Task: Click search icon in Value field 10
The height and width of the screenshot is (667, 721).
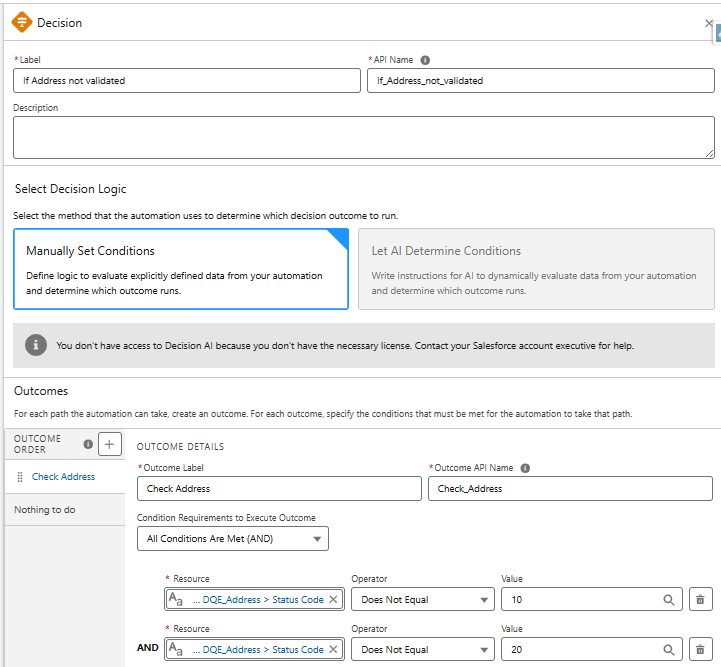Action: point(668,599)
